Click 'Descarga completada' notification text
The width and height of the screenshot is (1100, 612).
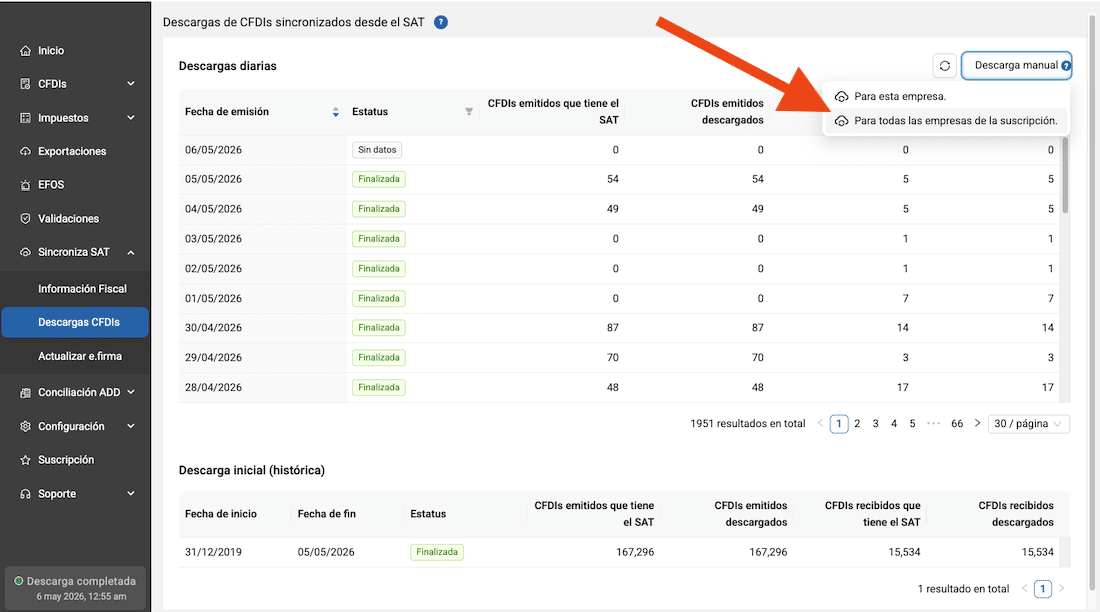[x=81, y=581]
